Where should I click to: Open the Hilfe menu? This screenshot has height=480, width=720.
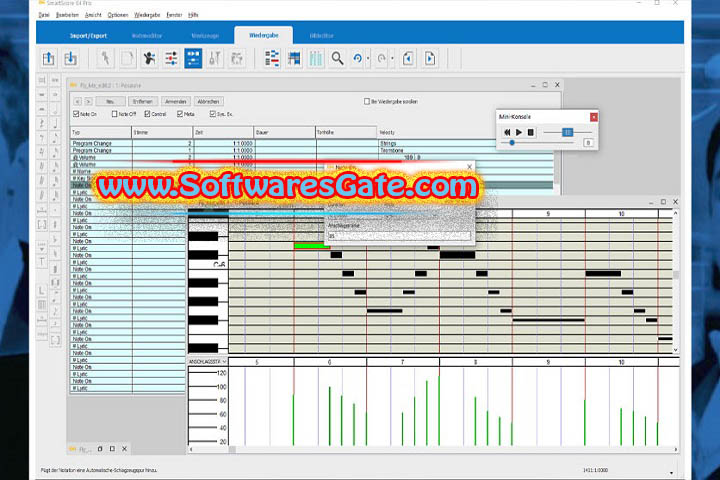coord(193,15)
